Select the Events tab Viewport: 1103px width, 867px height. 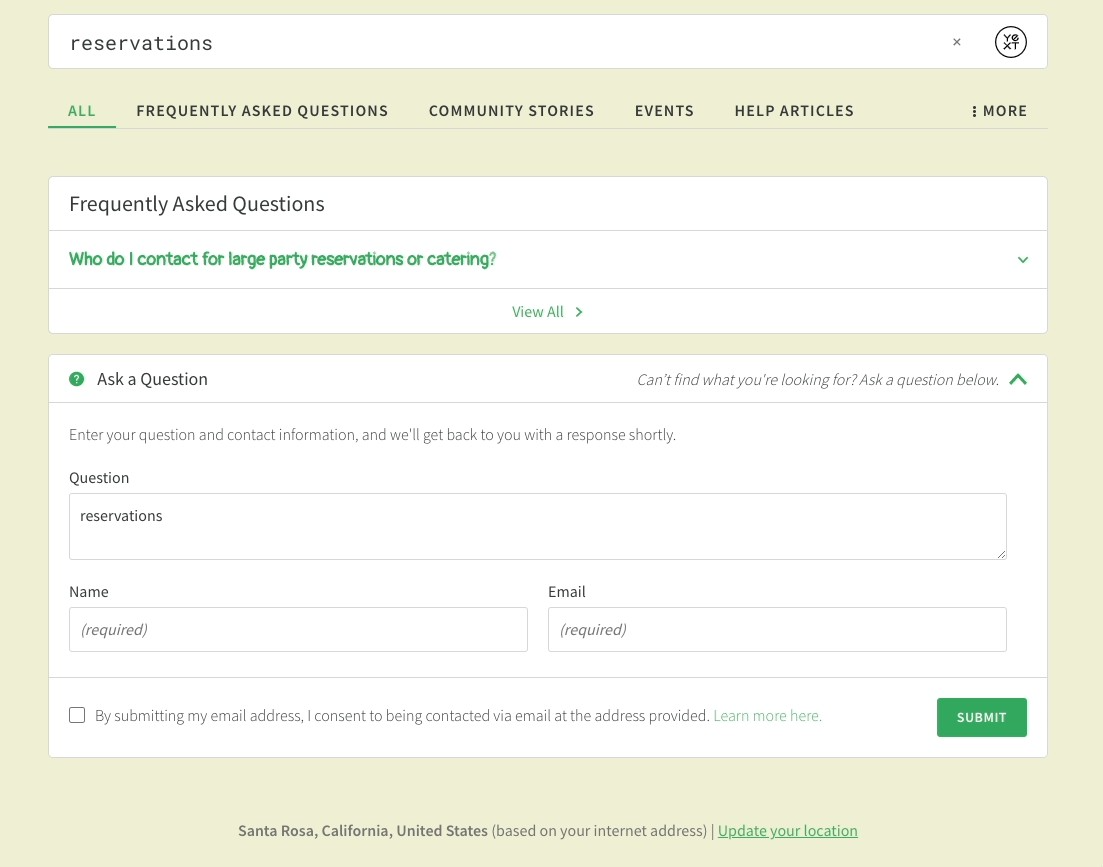[664, 111]
